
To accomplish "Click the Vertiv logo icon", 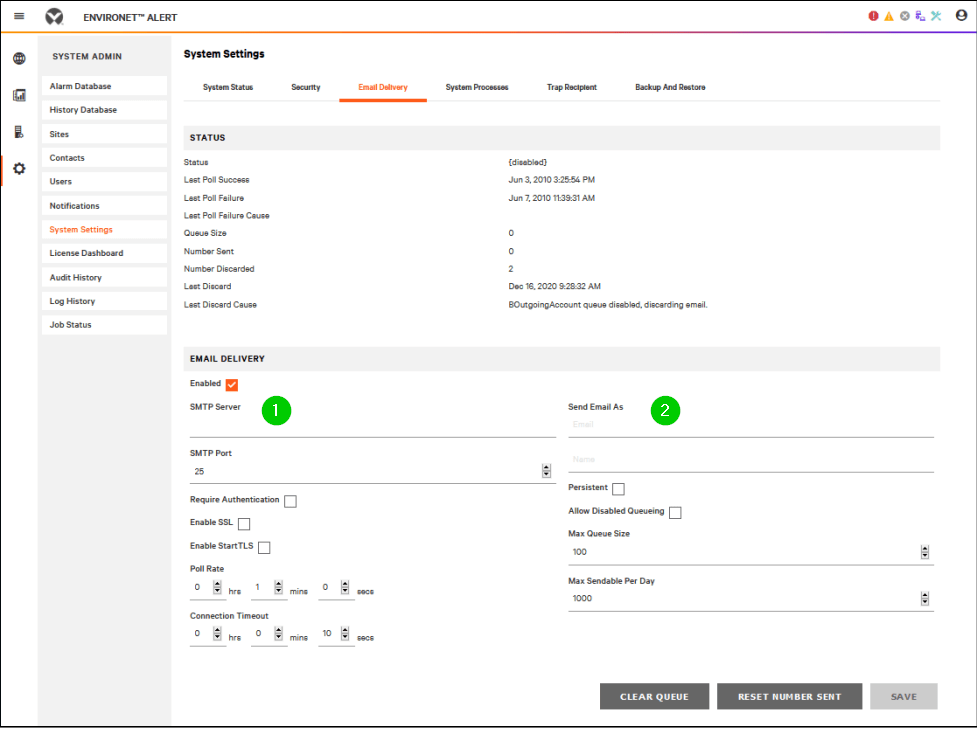I will (54, 17).
